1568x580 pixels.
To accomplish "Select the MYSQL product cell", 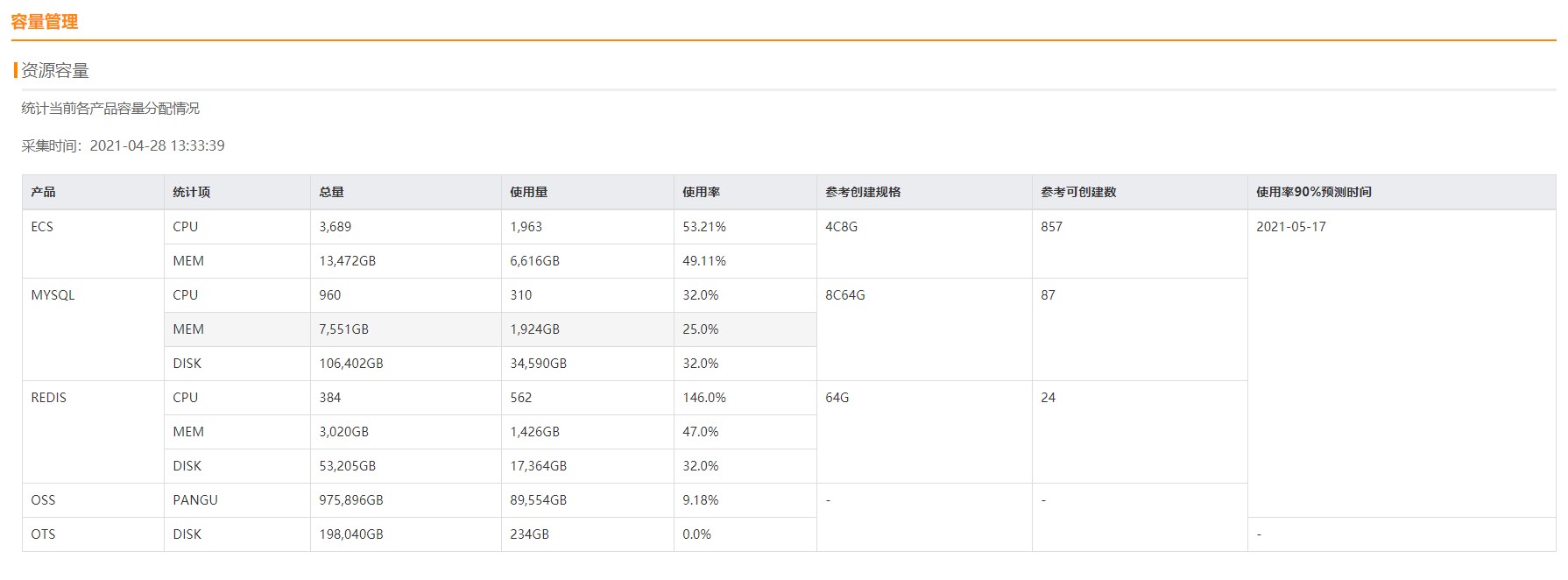I will point(53,295).
